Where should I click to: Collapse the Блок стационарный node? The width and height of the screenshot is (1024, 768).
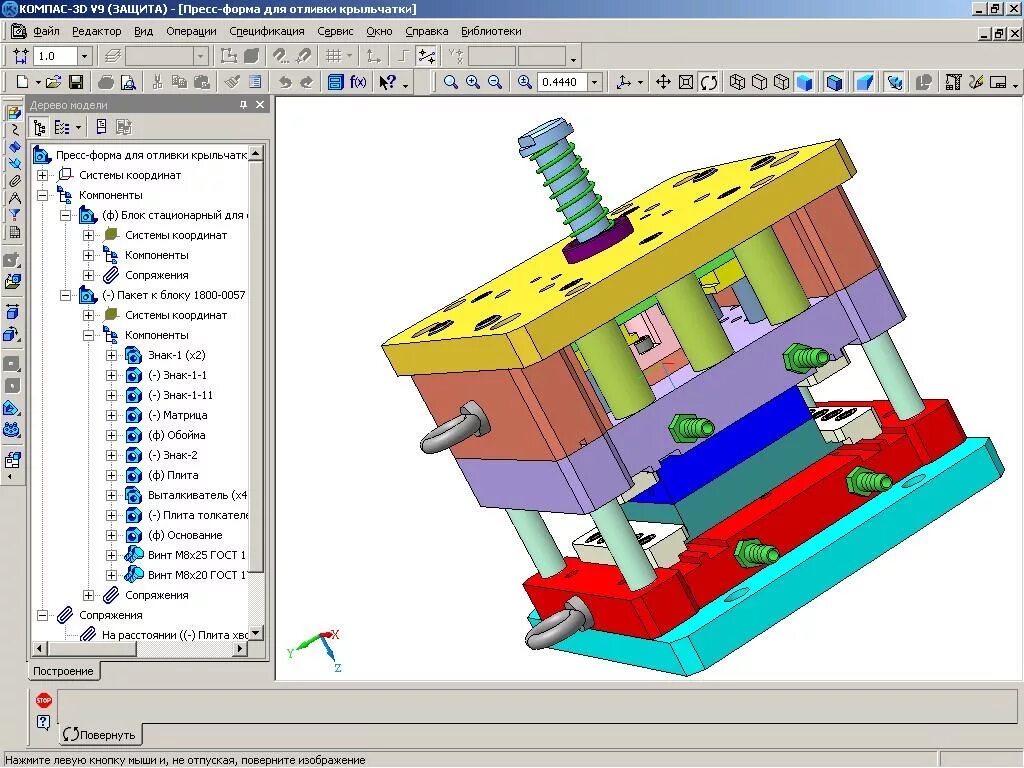pyautogui.click(x=65, y=216)
